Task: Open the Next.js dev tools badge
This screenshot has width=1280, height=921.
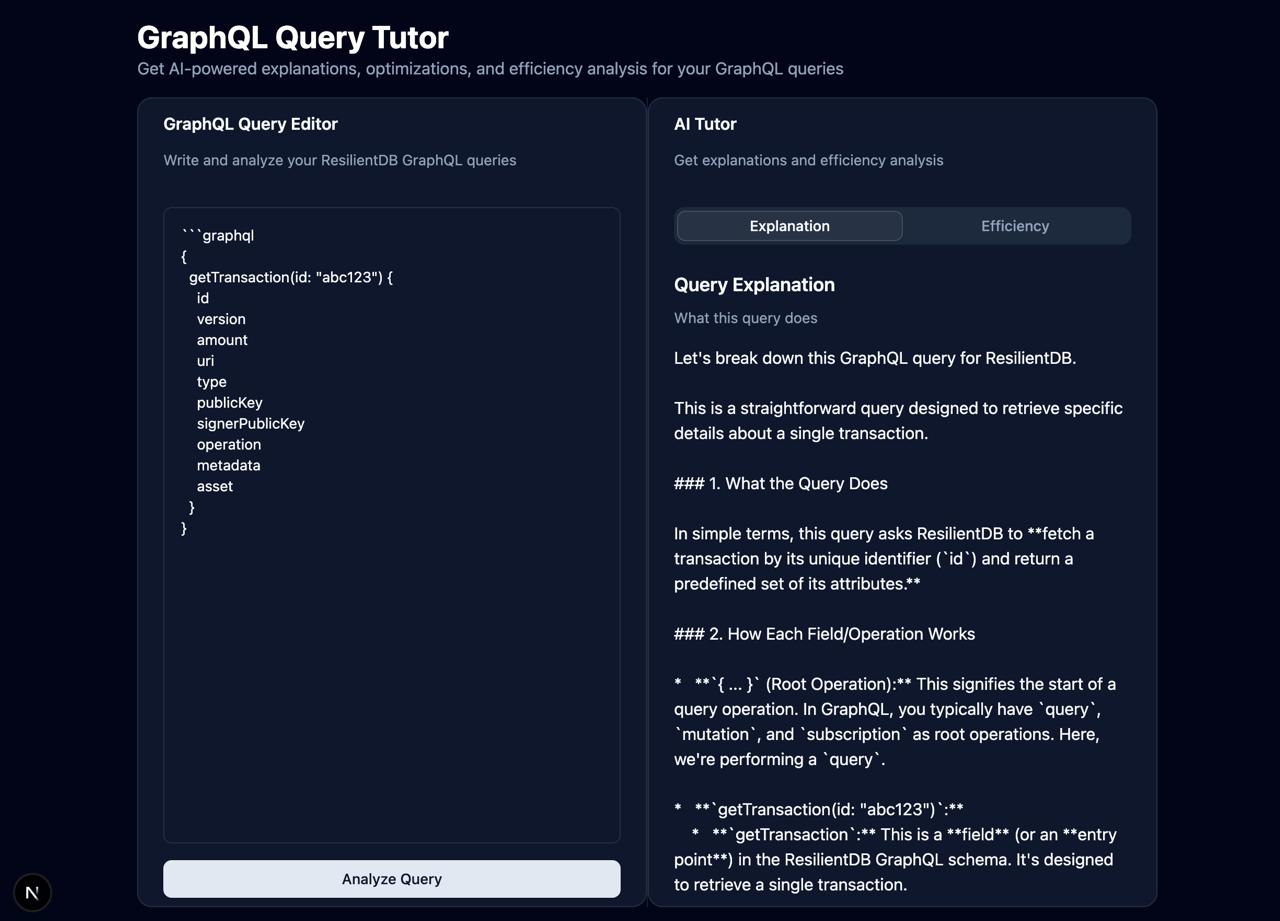Action: click(32, 892)
